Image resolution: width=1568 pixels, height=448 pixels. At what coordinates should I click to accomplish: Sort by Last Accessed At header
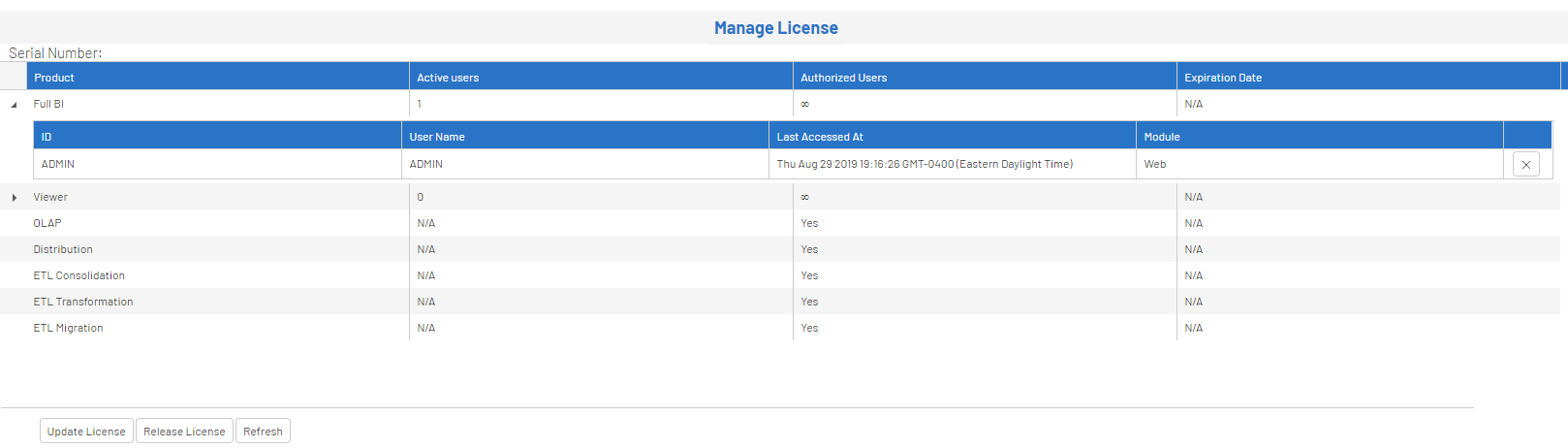pos(820,137)
